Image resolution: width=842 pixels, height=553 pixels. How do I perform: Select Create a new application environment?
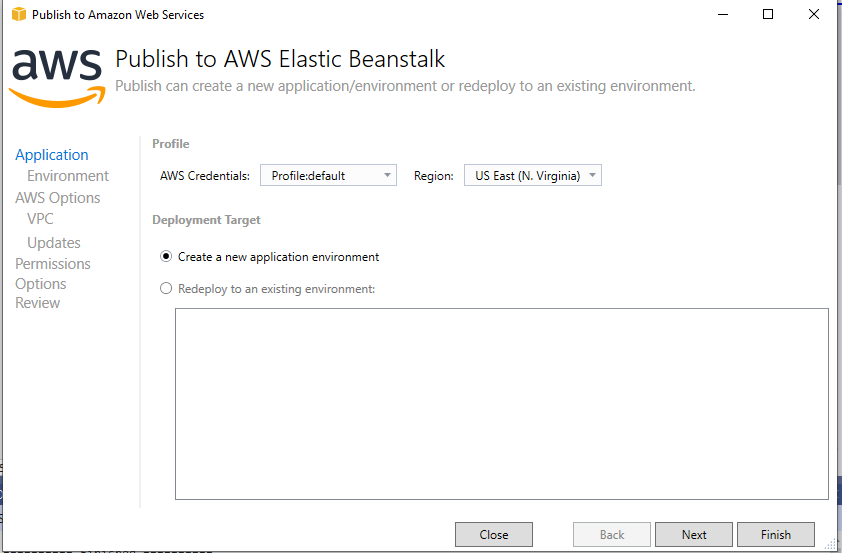click(167, 257)
